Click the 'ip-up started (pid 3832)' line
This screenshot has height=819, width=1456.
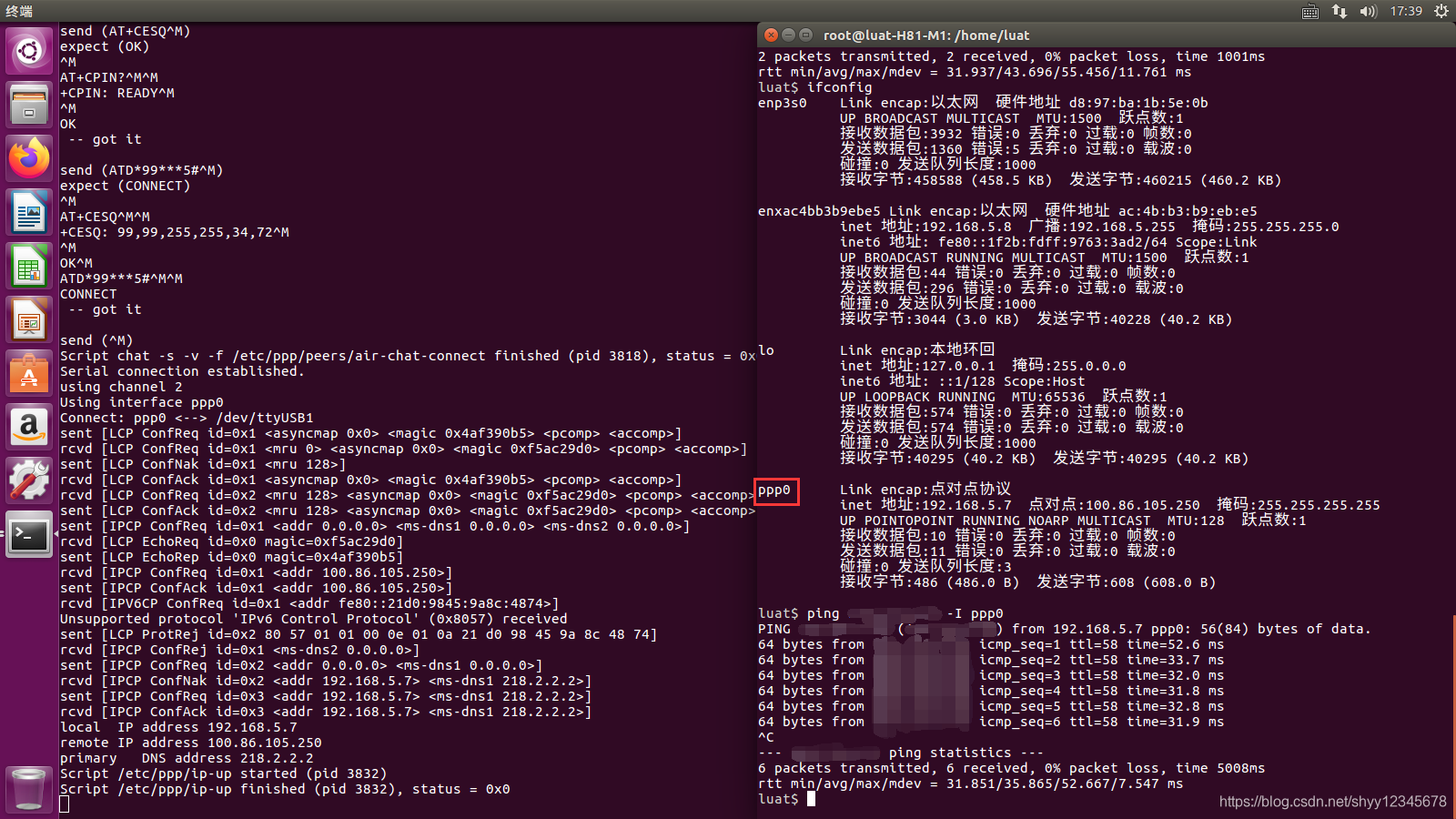pos(223,773)
